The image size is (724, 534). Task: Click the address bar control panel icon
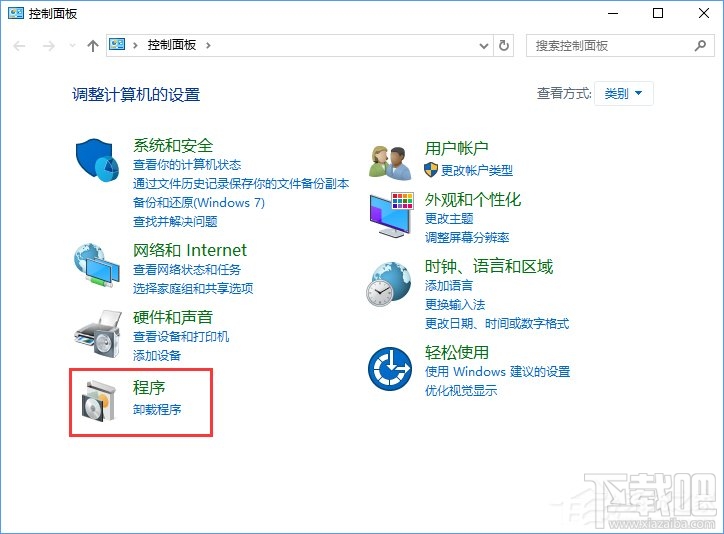pyautogui.click(x=117, y=45)
